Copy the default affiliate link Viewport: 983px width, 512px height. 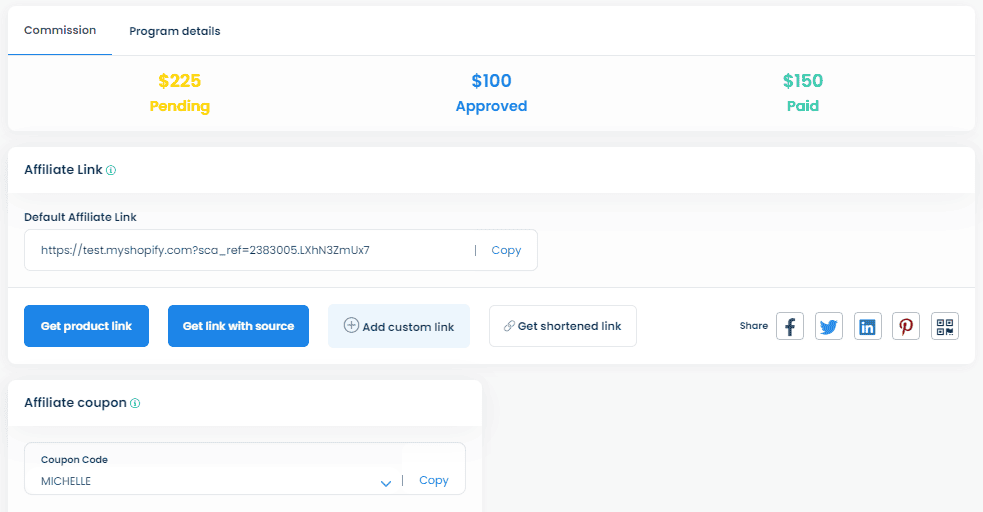(506, 250)
